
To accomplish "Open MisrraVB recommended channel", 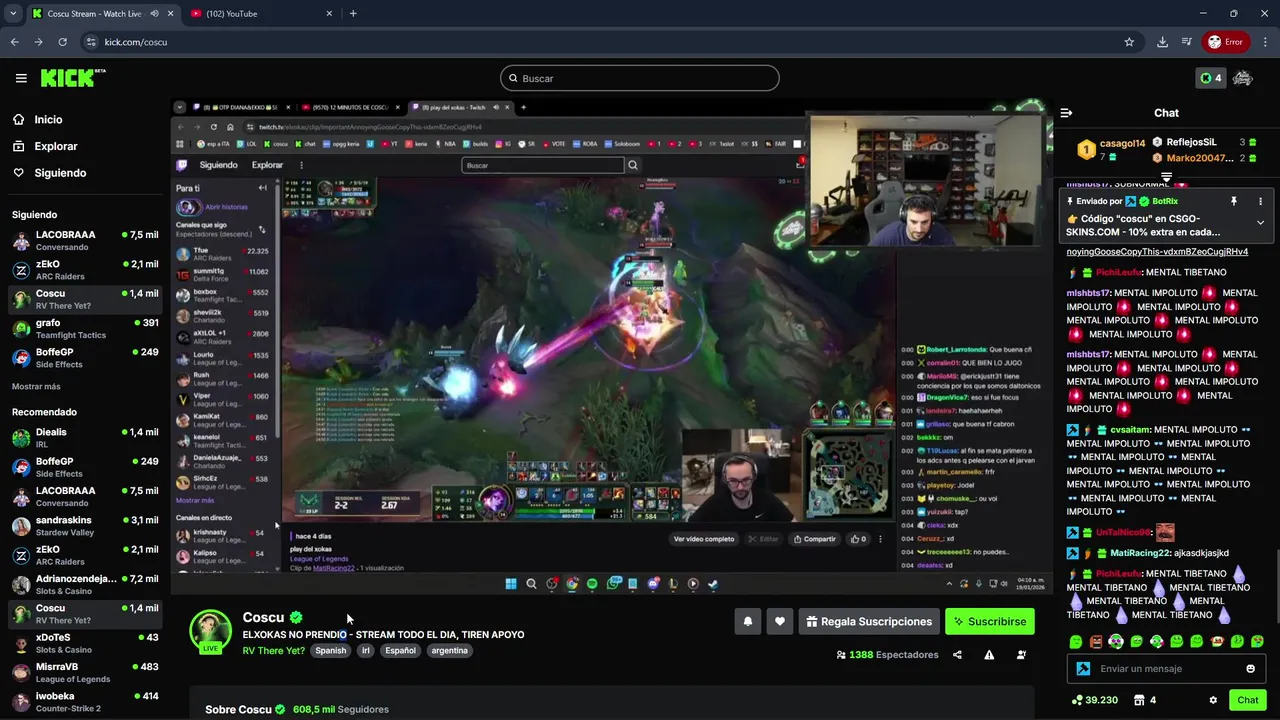I will [85, 673].
